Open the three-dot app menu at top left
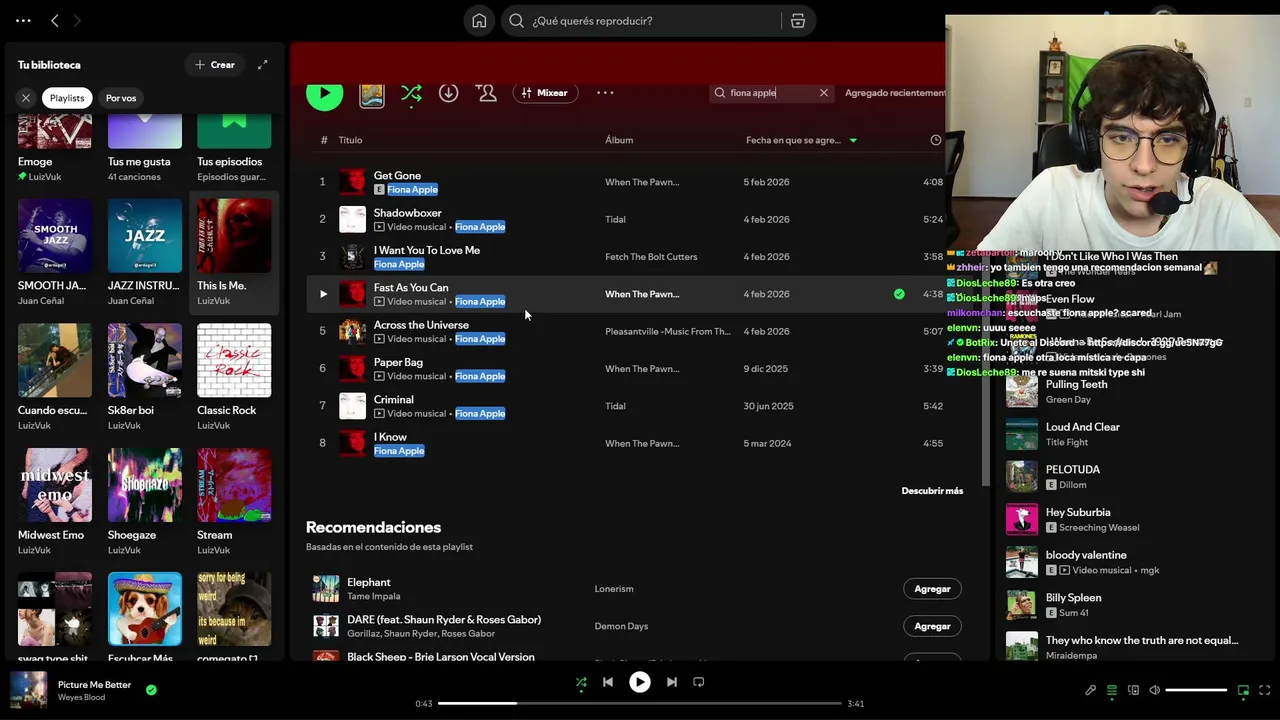Screen dimensions: 1280x720 tap(23, 20)
